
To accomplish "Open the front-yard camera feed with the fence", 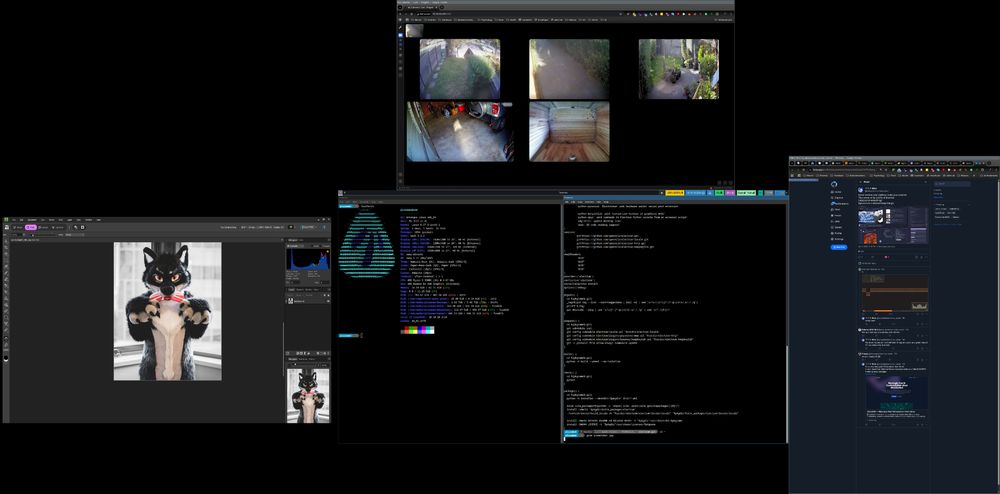I will (x=460, y=69).
